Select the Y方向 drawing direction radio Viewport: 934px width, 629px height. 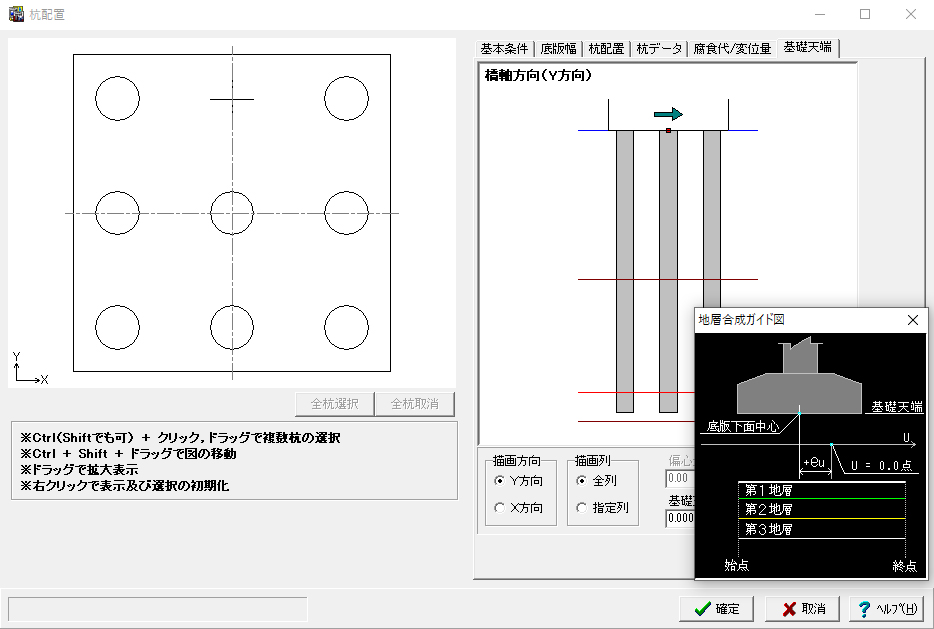(518, 481)
